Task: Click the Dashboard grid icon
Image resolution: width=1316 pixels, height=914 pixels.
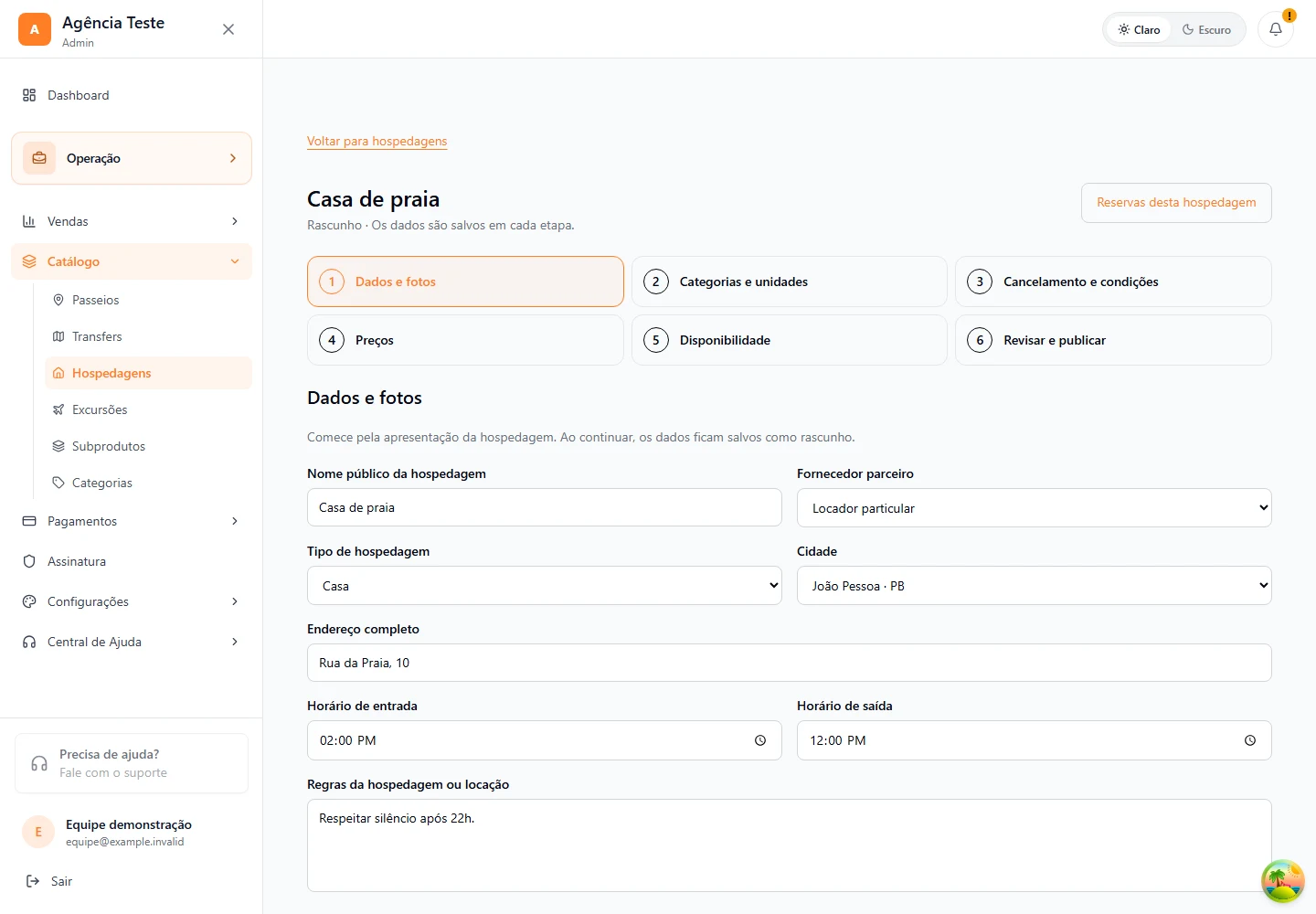Action: click(29, 95)
